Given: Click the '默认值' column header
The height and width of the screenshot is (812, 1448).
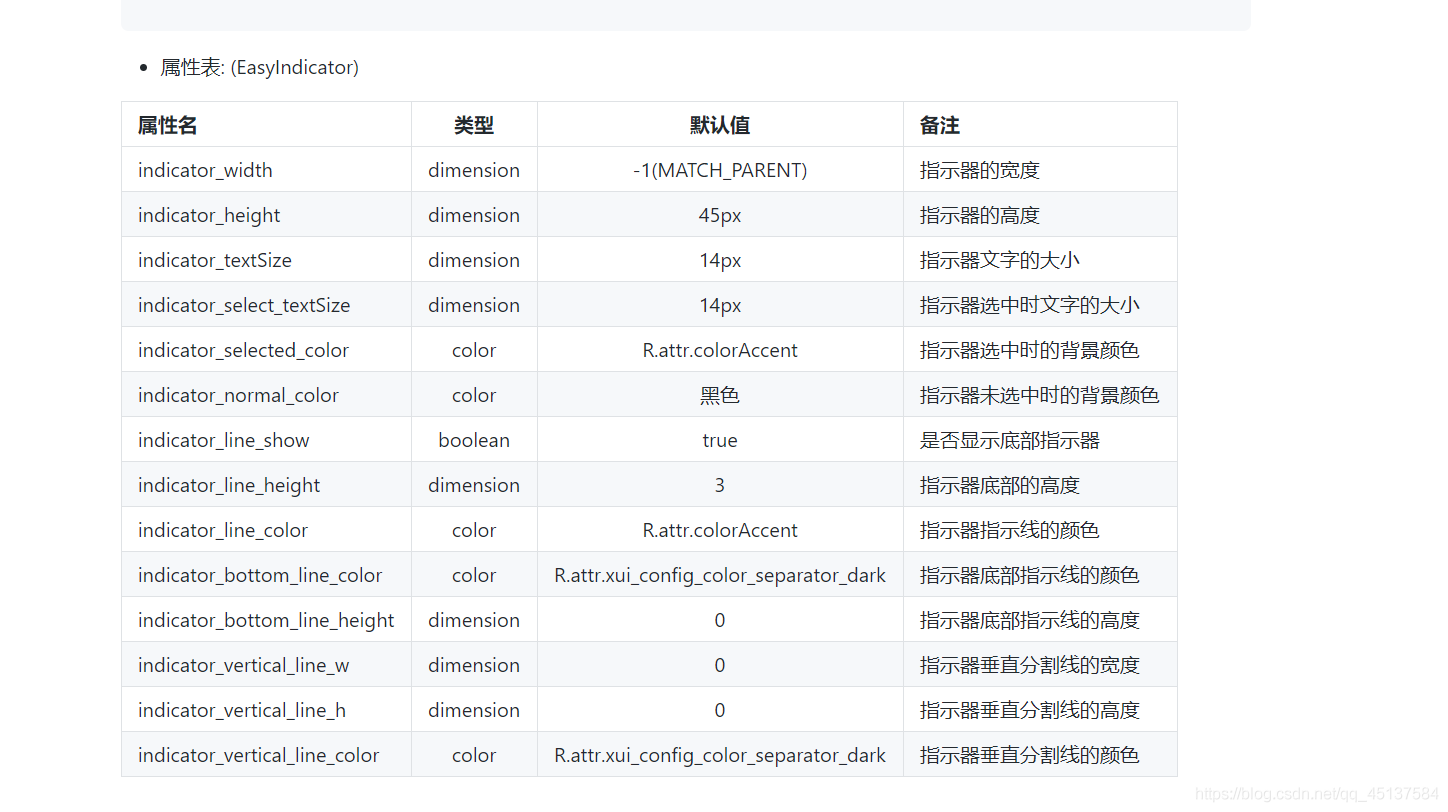Looking at the screenshot, I should pos(720,125).
